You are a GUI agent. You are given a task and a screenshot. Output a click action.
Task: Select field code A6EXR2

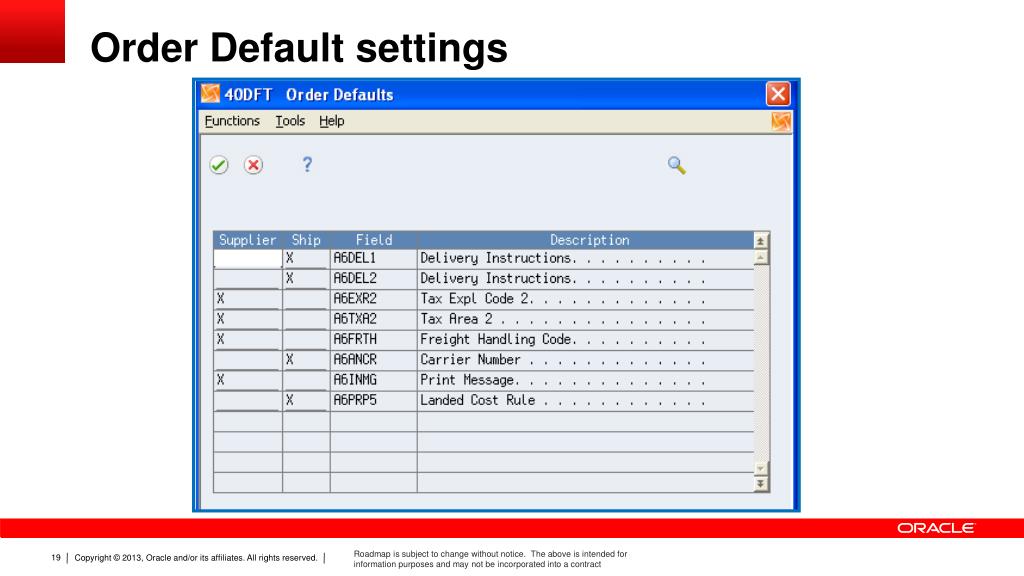point(355,299)
